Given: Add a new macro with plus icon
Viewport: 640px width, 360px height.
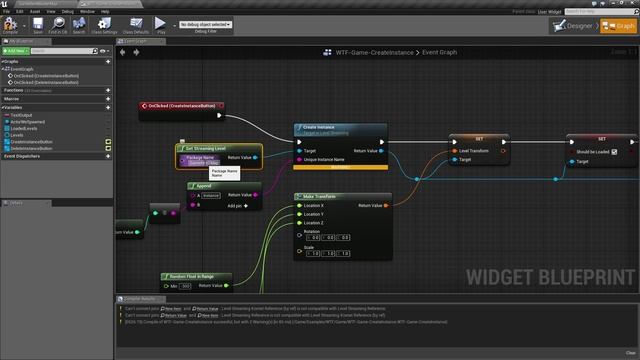Looking at the screenshot, I should point(108,99).
